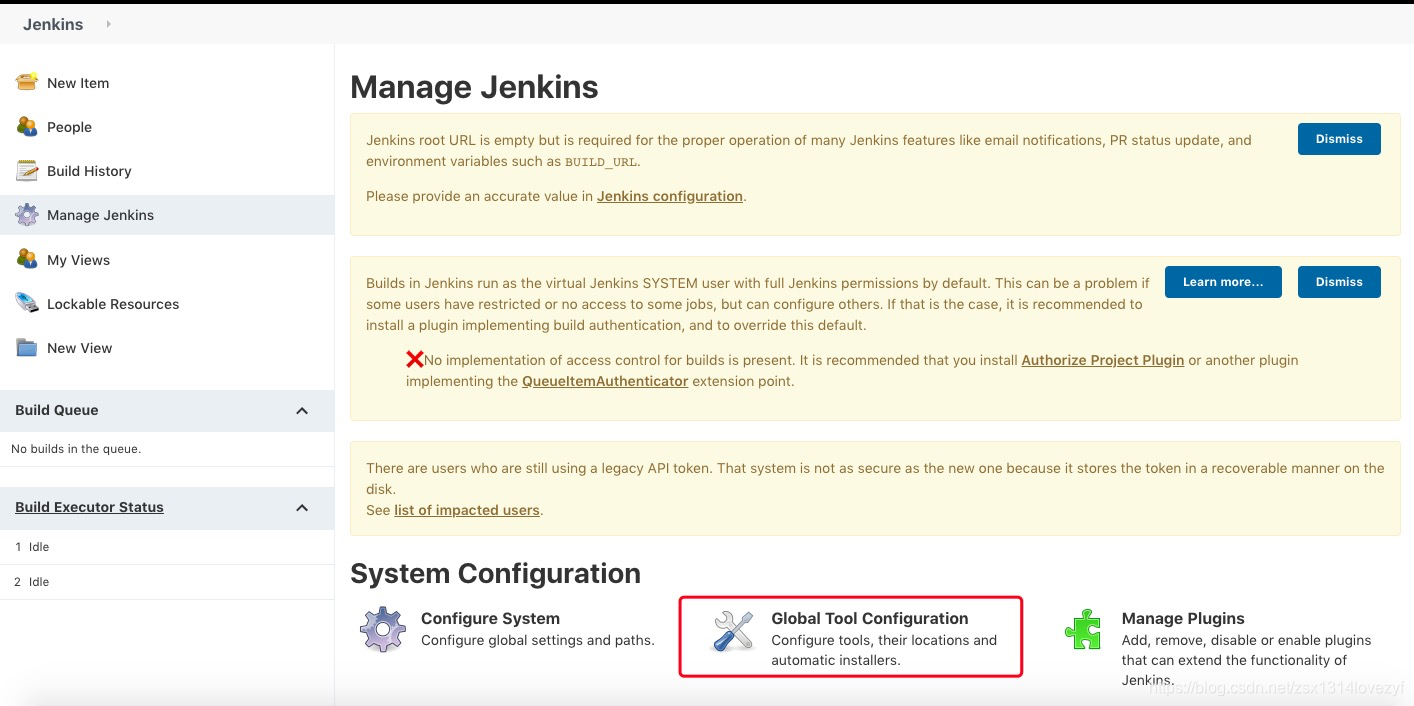The image size is (1414, 706).
Task: Click the Build History notepad icon
Action: pos(27,171)
